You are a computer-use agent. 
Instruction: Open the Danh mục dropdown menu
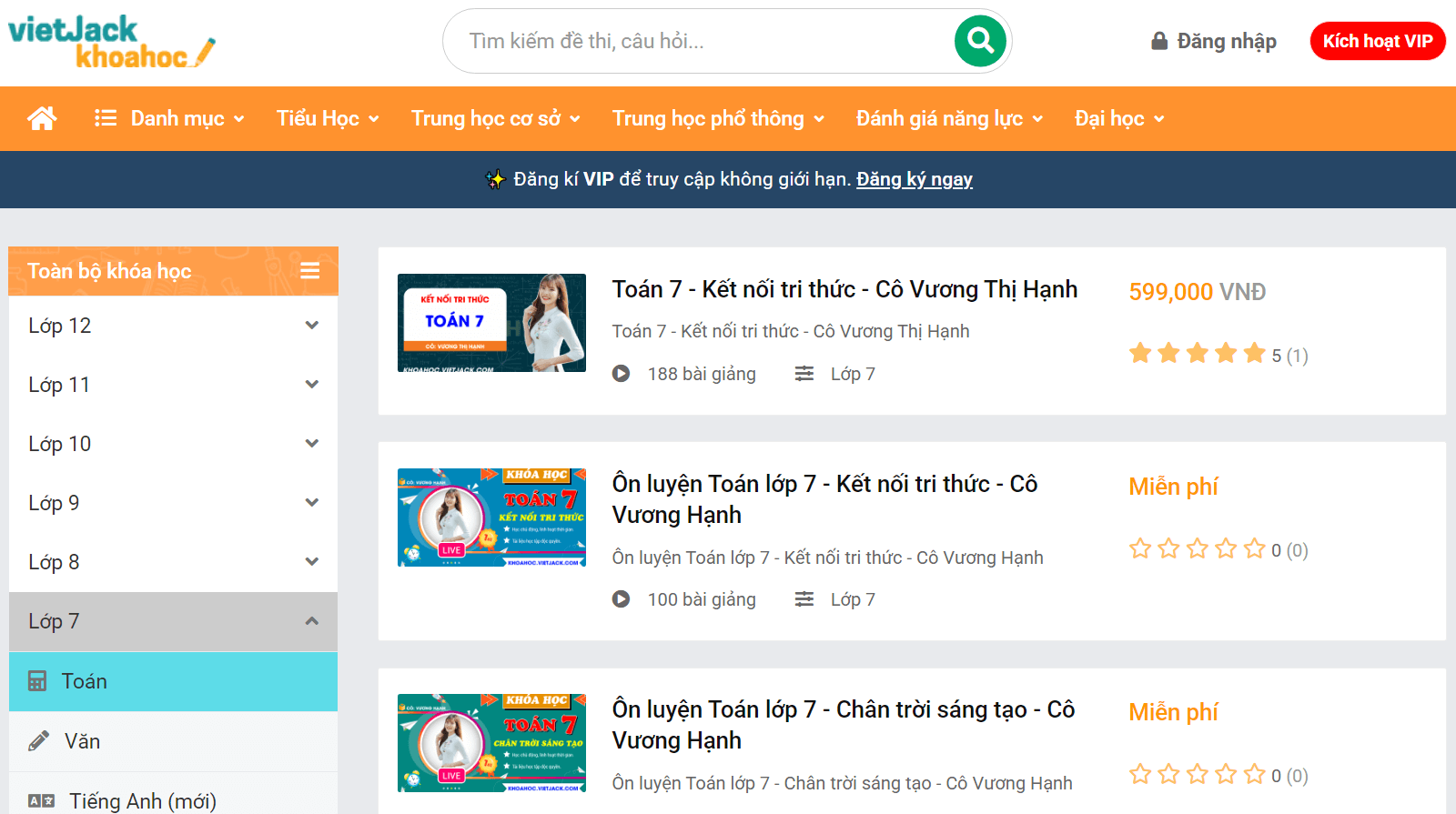pyautogui.click(x=170, y=118)
